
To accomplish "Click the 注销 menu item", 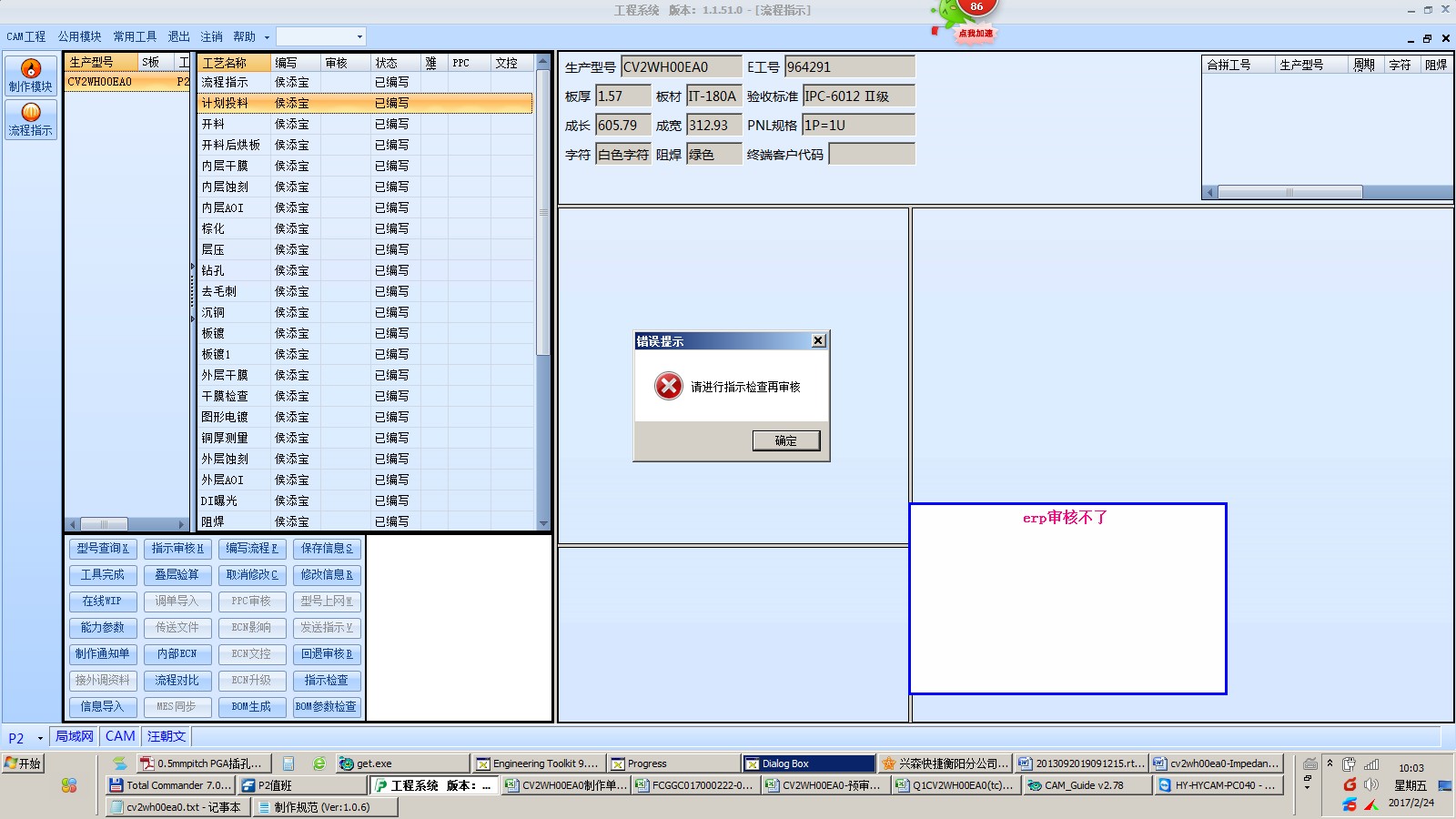I will [x=211, y=36].
